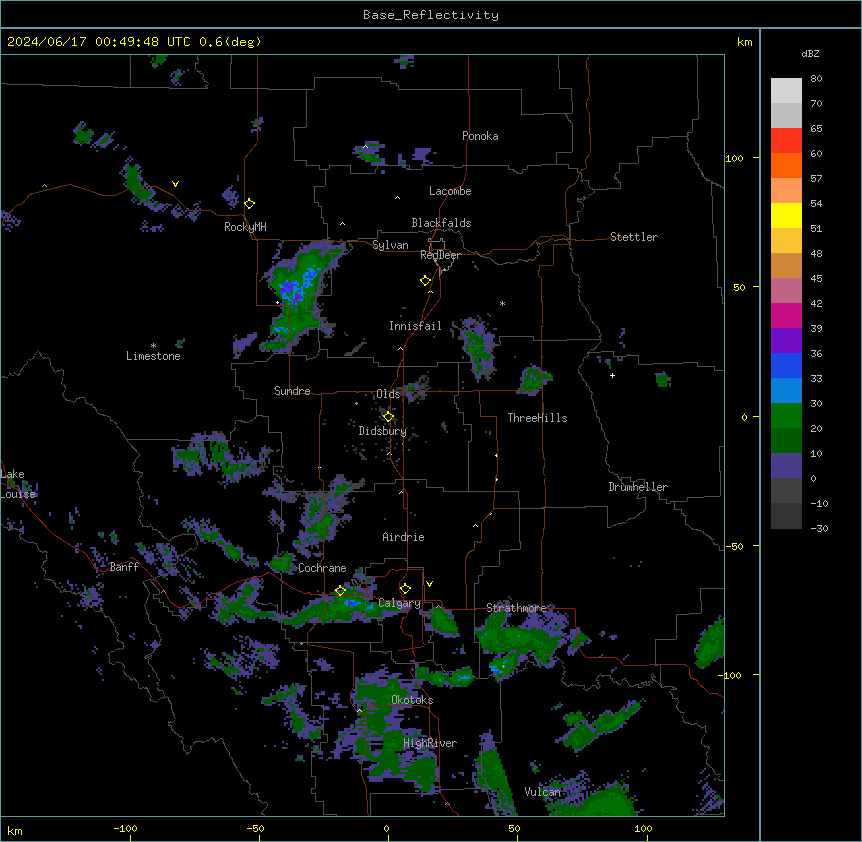The image size is (862, 842).
Task: Click the HighRiver label
Action: pos(430,743)
